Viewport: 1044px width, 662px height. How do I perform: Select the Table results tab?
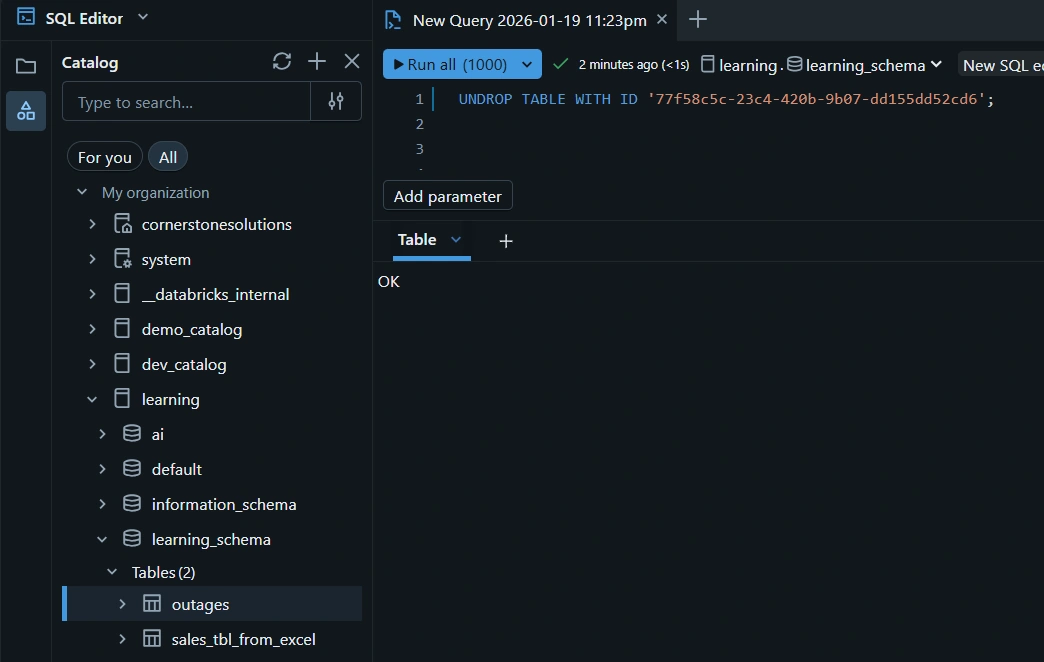point(417,240)
